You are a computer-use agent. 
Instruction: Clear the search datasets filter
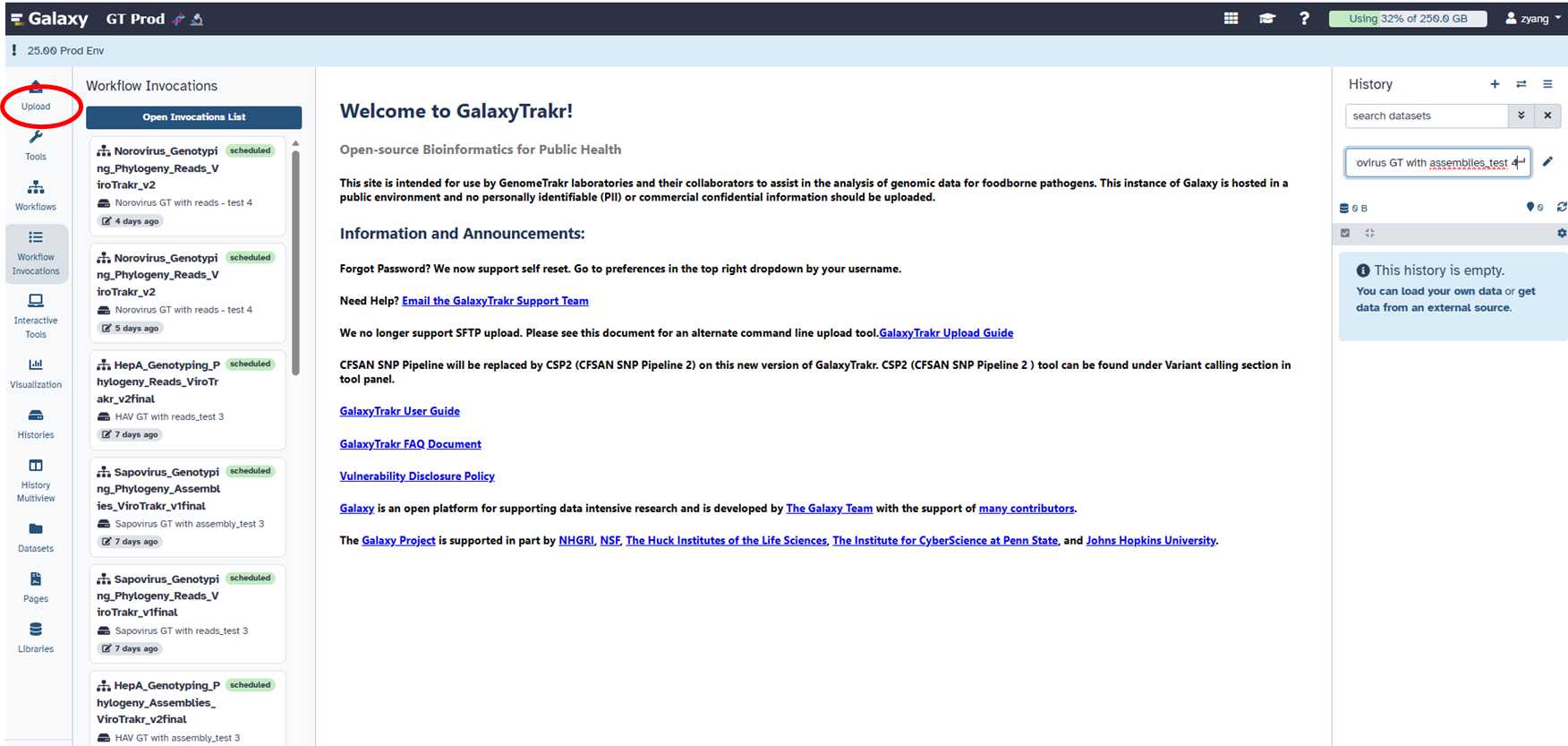(1547, 116)
